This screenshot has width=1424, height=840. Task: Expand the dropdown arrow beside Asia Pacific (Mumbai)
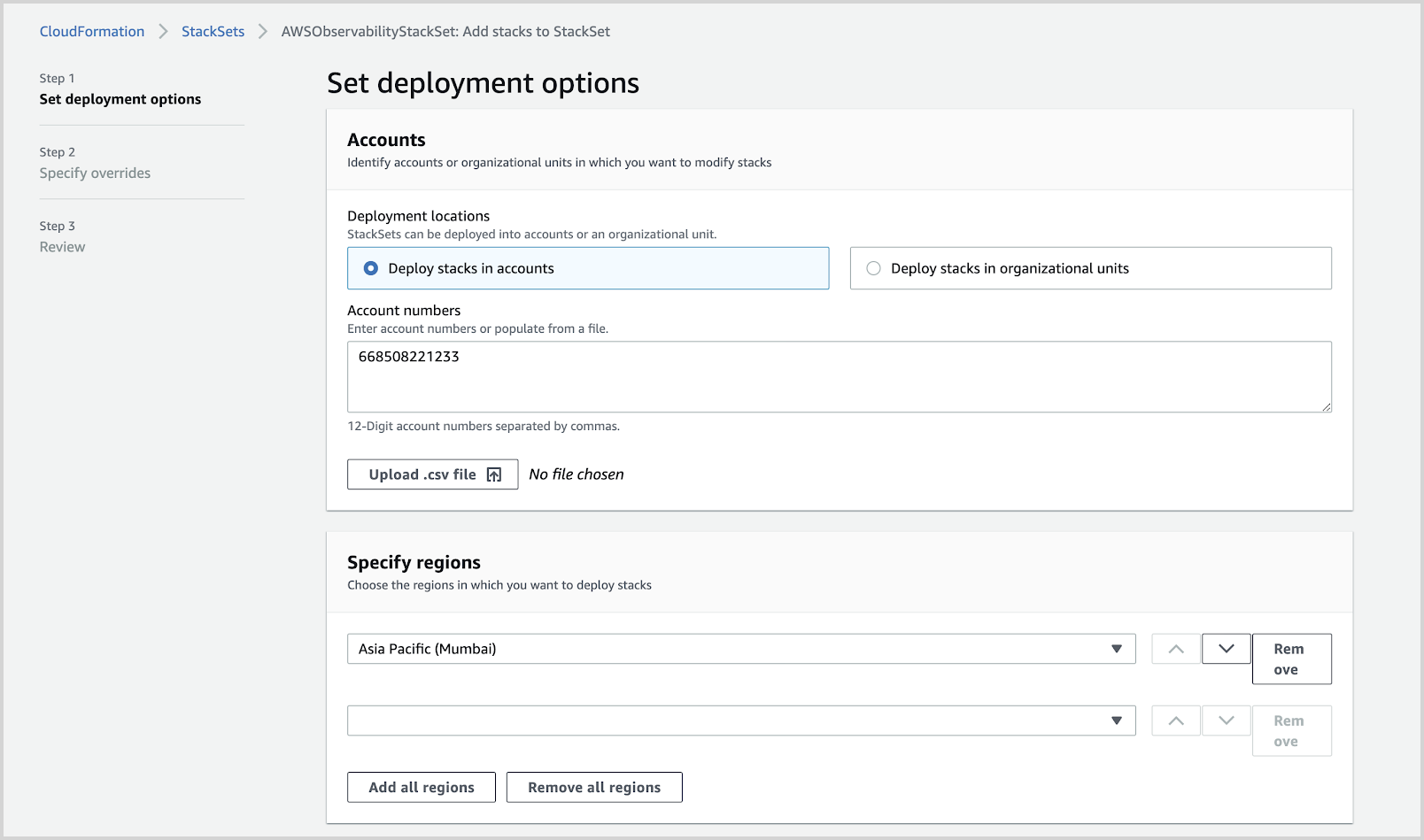tap(1116, 648)
